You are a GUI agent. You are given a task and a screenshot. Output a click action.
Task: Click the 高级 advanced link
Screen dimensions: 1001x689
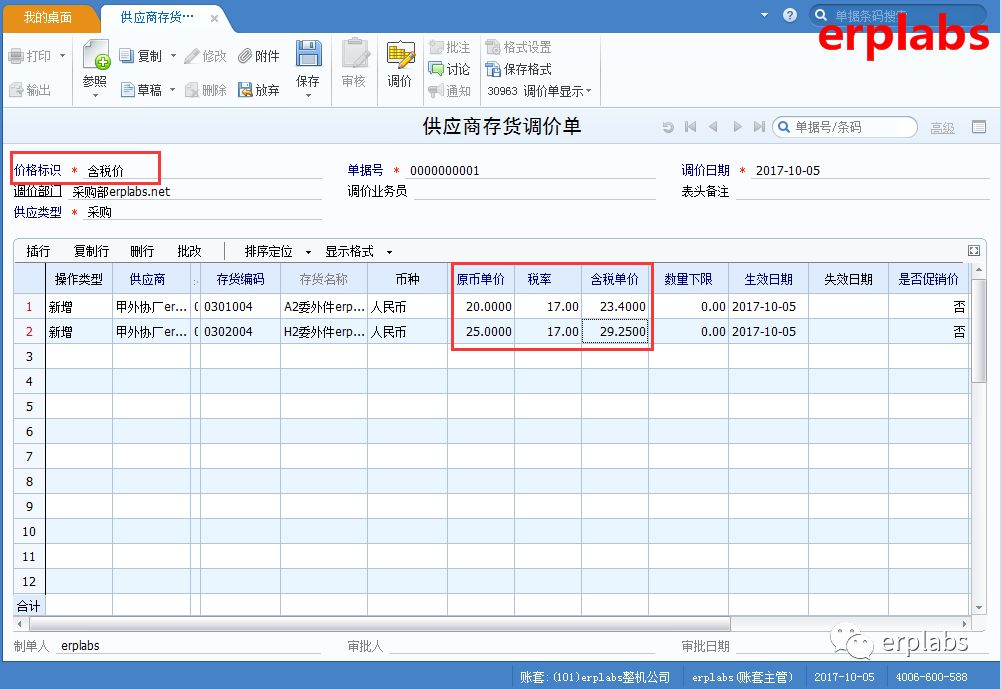tap(942, 128)
